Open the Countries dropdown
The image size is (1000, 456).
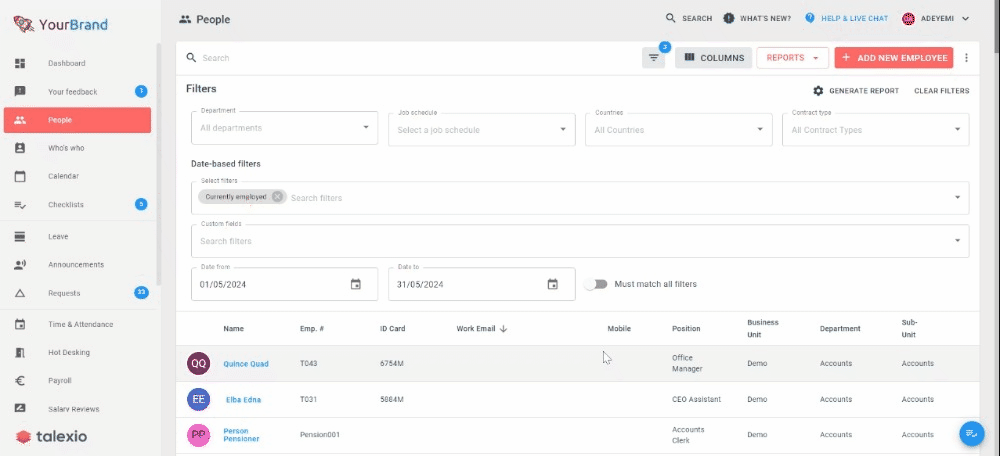coord(679,129)
